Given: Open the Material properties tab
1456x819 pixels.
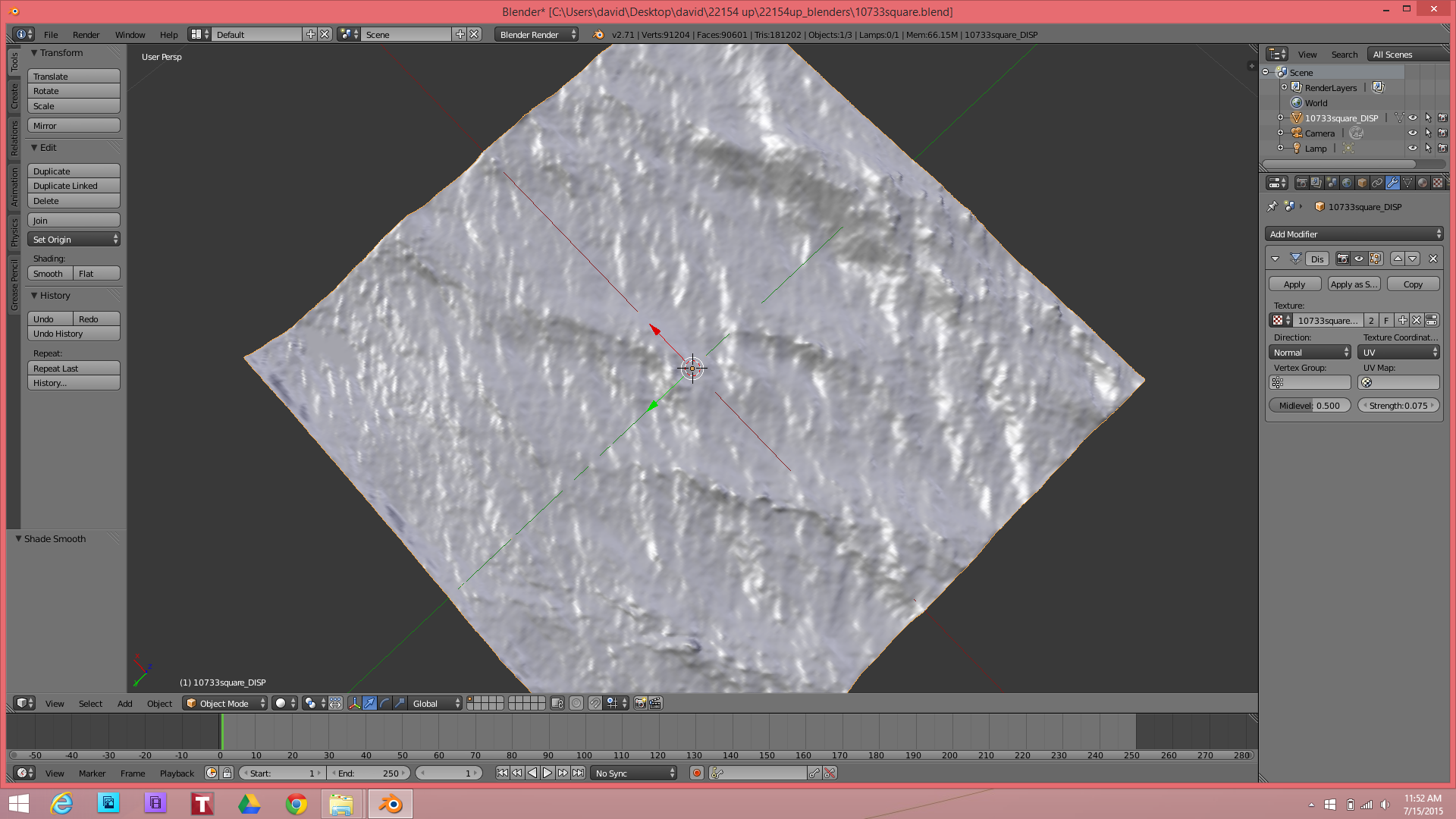Looking at the screenshot, I should coord(1423,183).
